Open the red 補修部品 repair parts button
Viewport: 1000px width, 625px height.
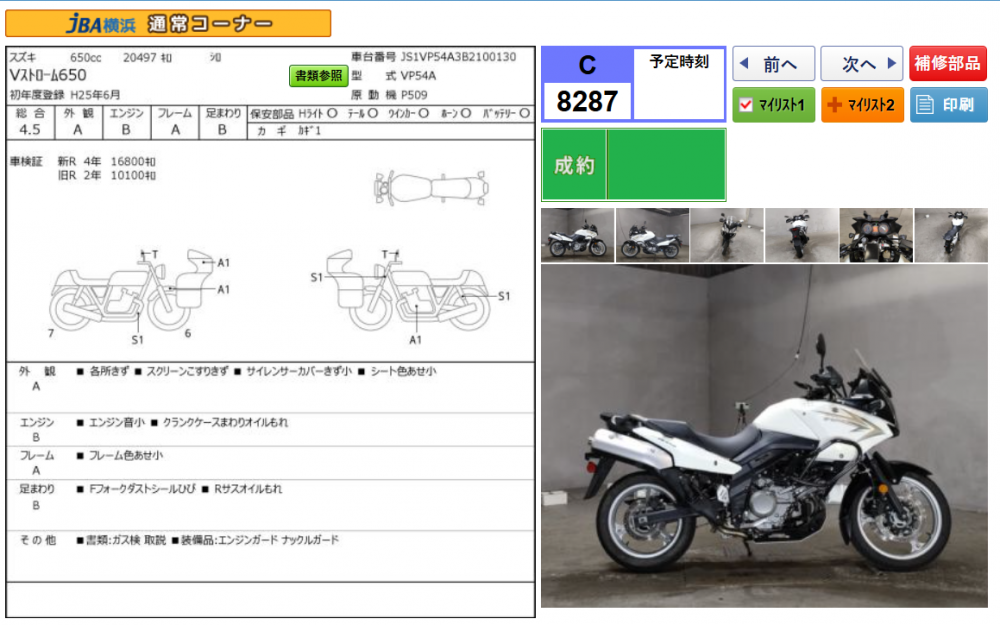(948, 64)
